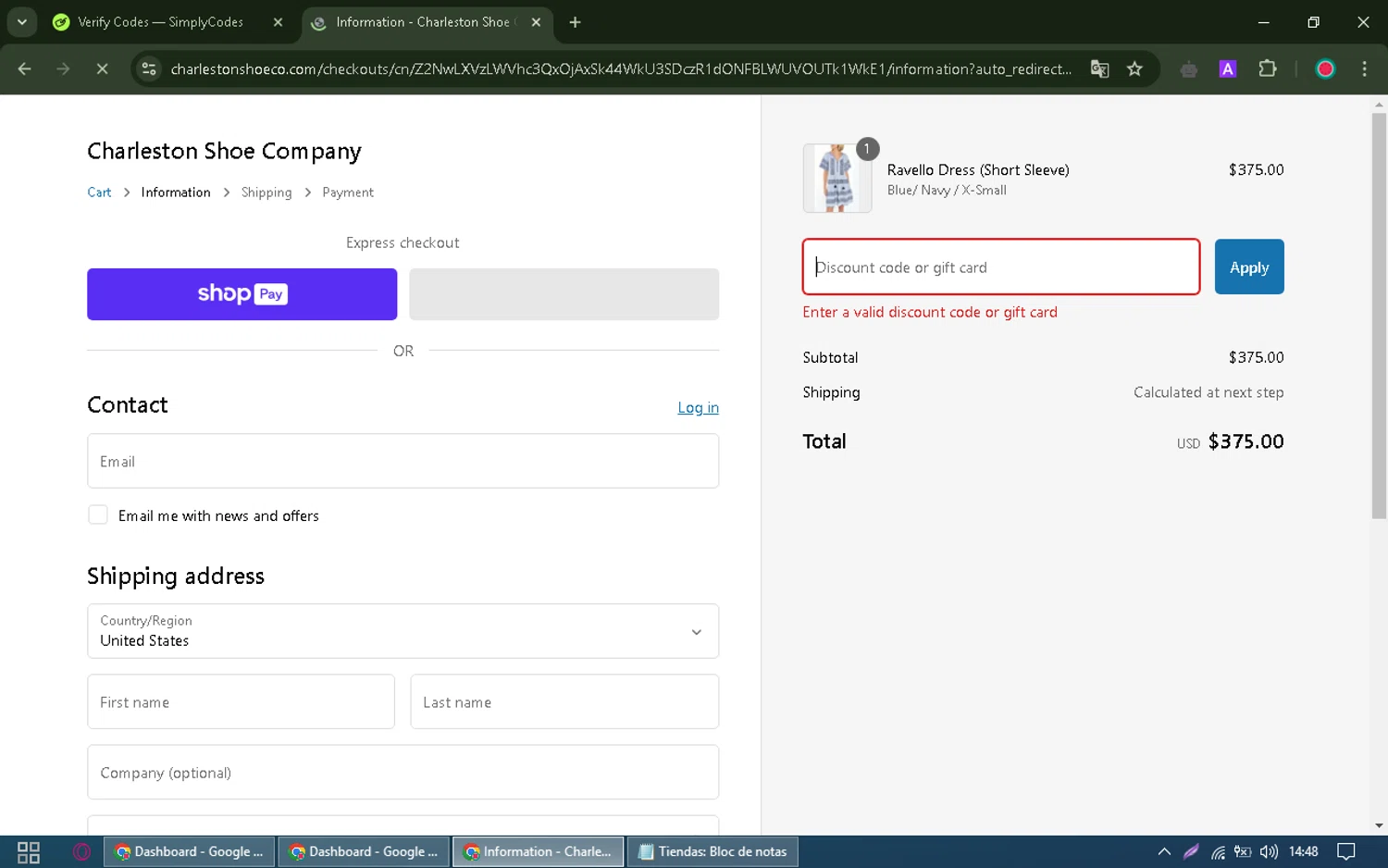The image size is (1388, 868).
Task: Open the grey robot-shaped extension icon
Action: click(1189, 69)
